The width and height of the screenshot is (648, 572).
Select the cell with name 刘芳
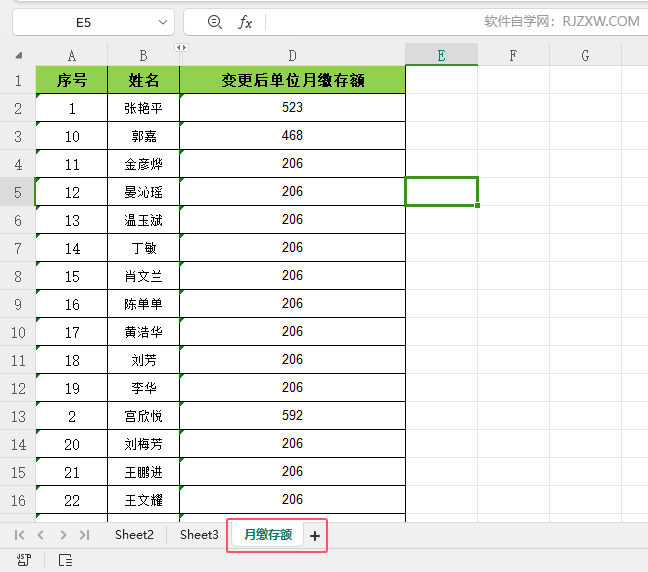coord(143,360)
